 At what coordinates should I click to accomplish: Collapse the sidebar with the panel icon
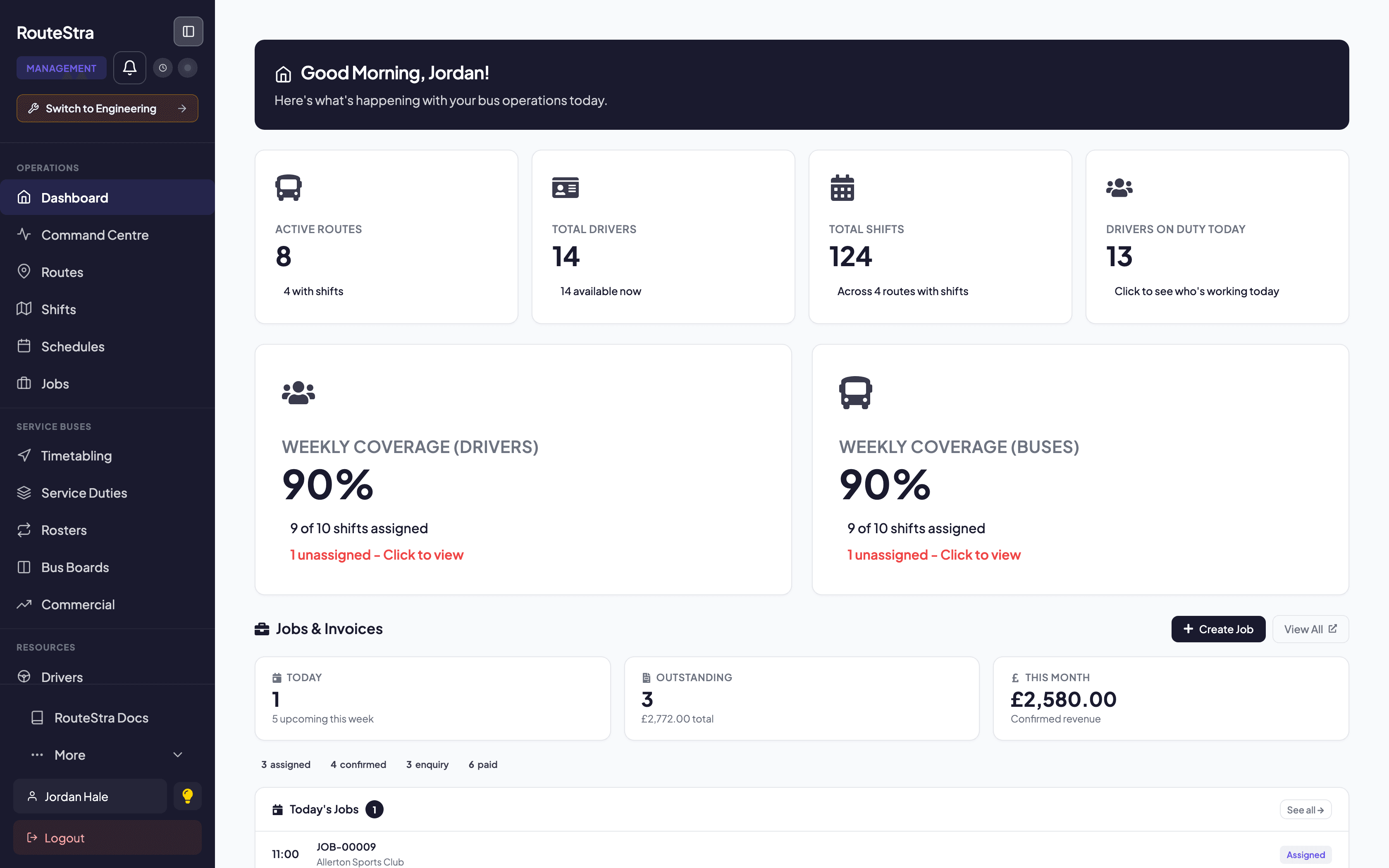(188, 31)
